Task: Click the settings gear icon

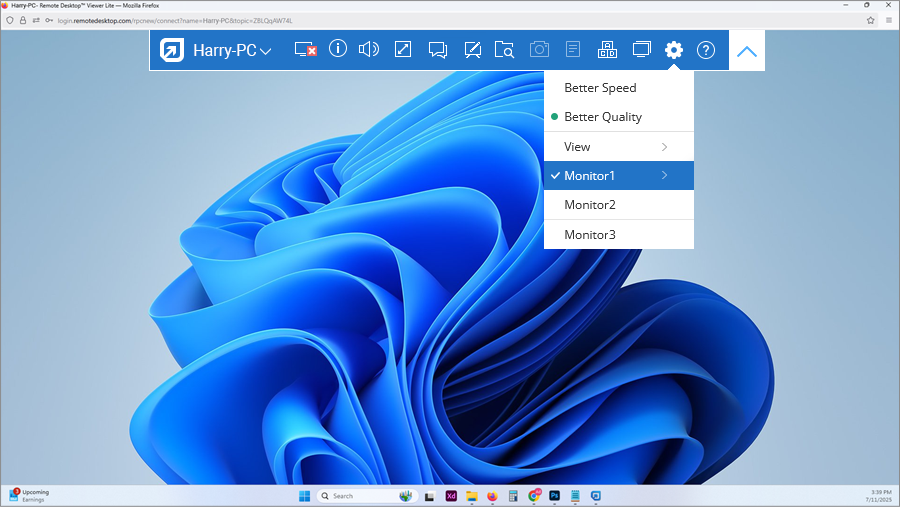Action: [674, 50]
